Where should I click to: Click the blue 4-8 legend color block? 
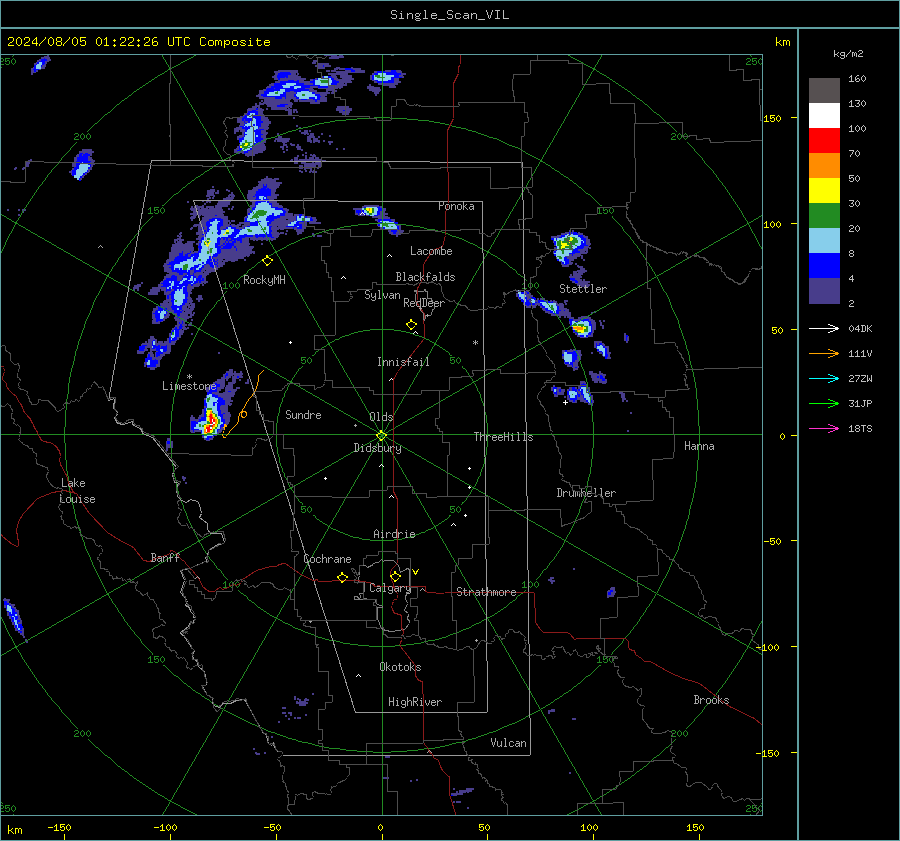[824, 266]
